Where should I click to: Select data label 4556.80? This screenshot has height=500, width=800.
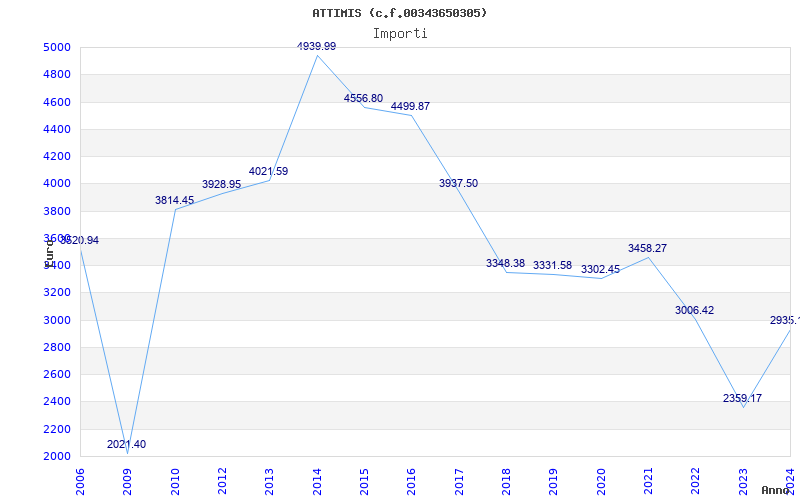pos(363,98)
